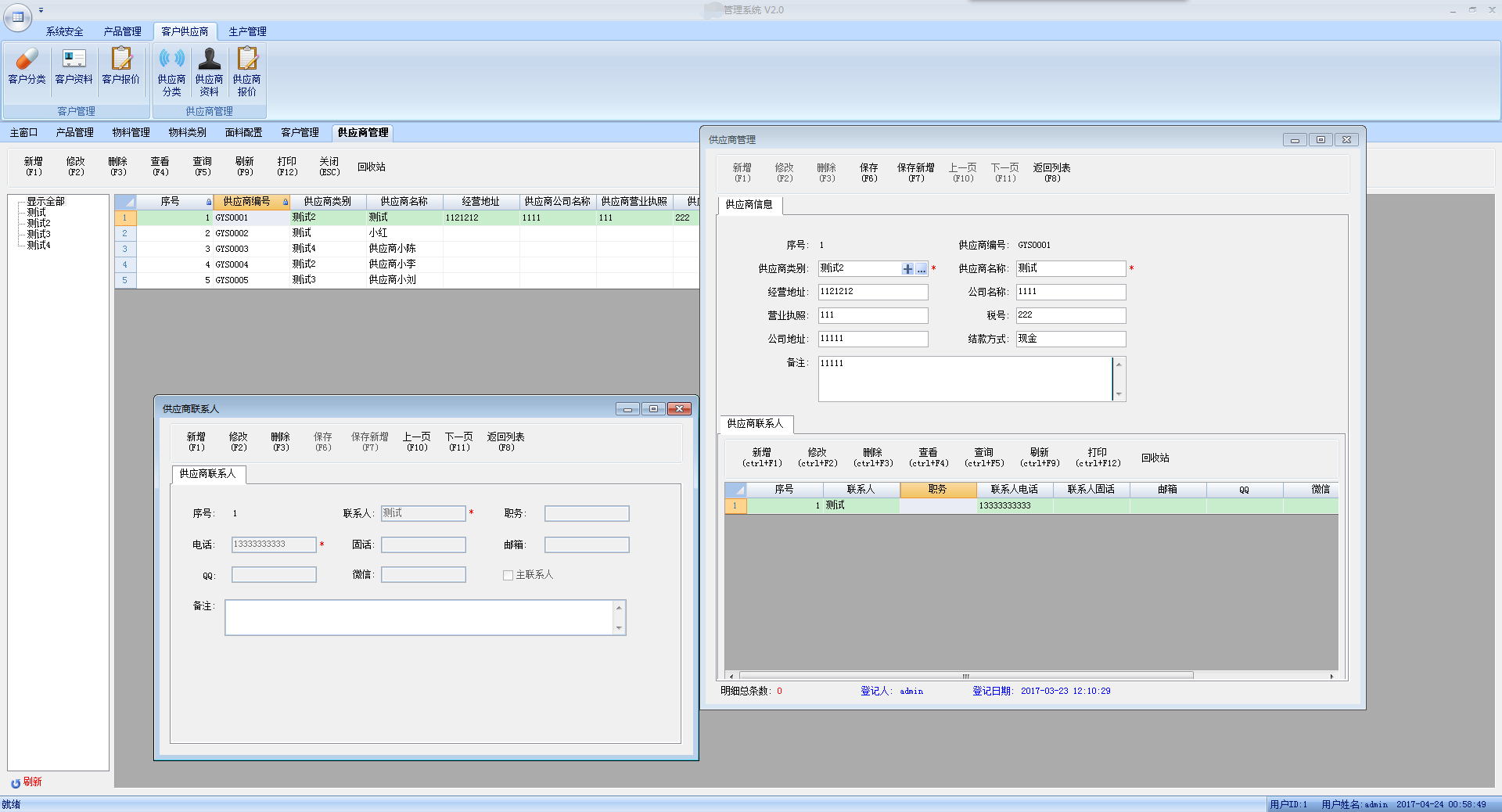Click the 税号 input field

(1071, 315)
